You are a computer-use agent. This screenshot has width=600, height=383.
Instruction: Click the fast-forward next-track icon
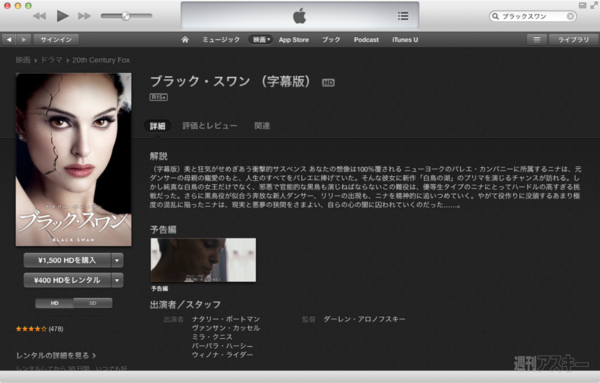coord(84,16)
